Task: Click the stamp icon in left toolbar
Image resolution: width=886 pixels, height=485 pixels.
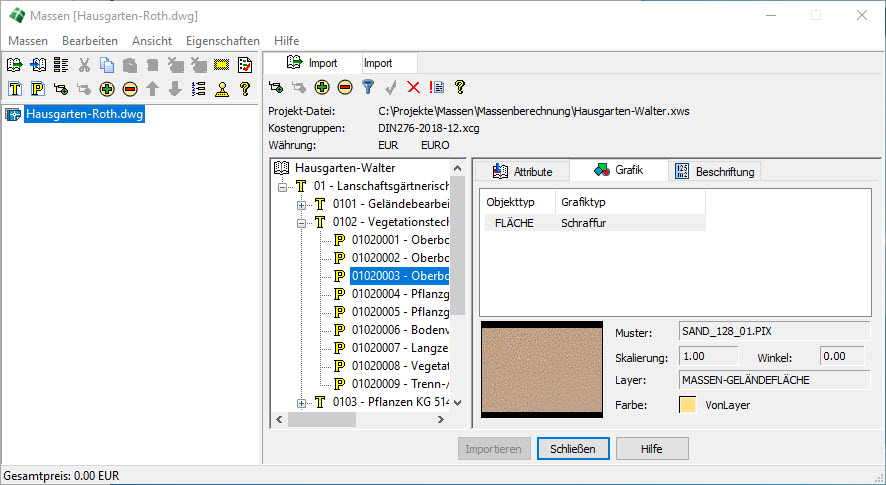Action: coord(222,89)
